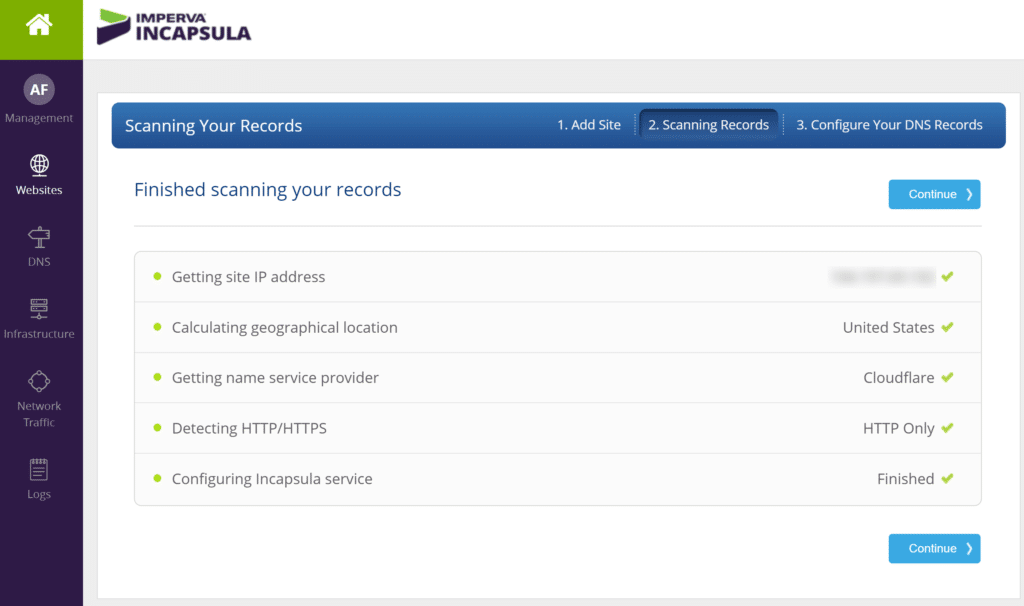
Task: Click the green status dot beside Detecting HTTP/HTTPS
Action: pos(156,427)
